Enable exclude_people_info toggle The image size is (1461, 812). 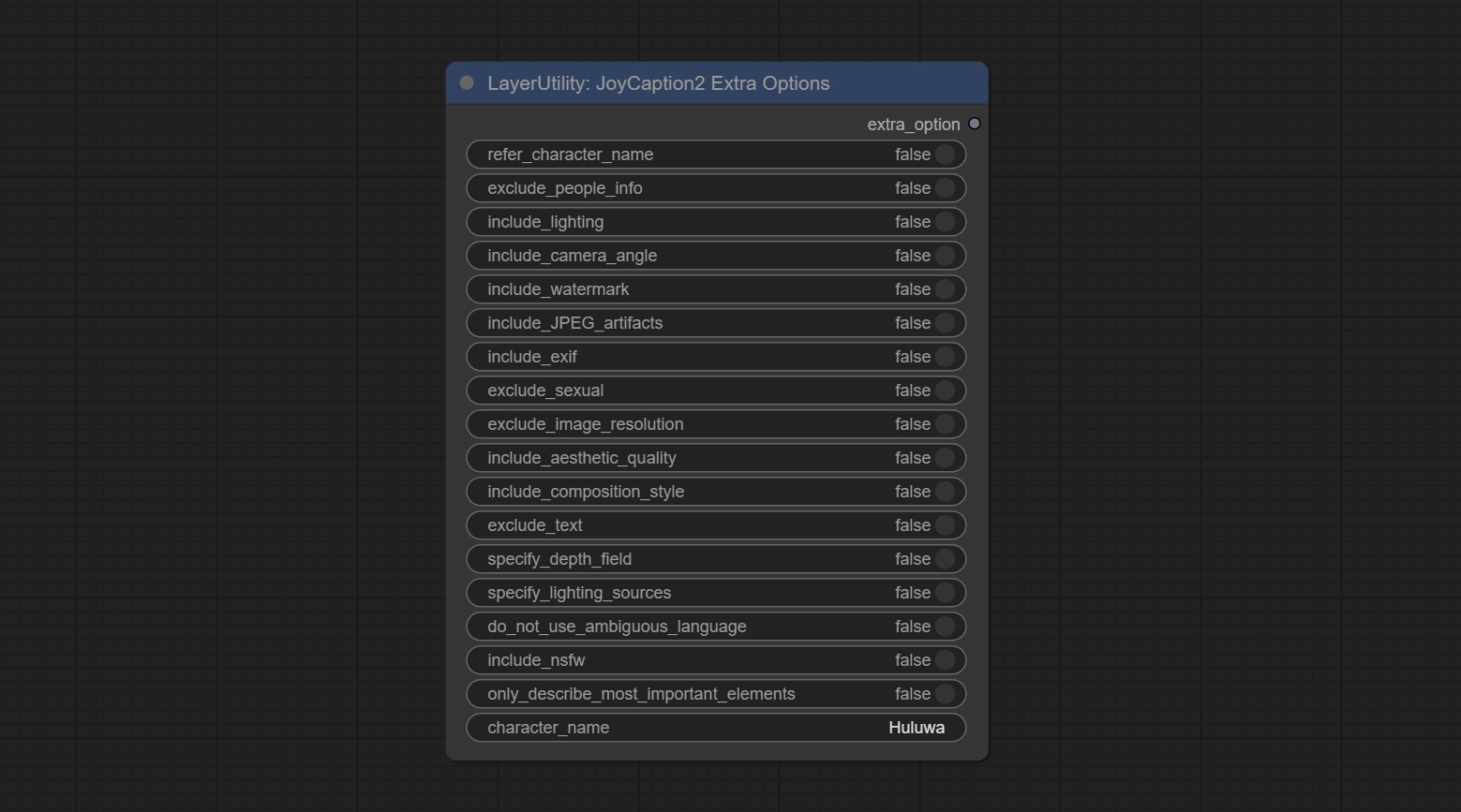pos(716,188)
